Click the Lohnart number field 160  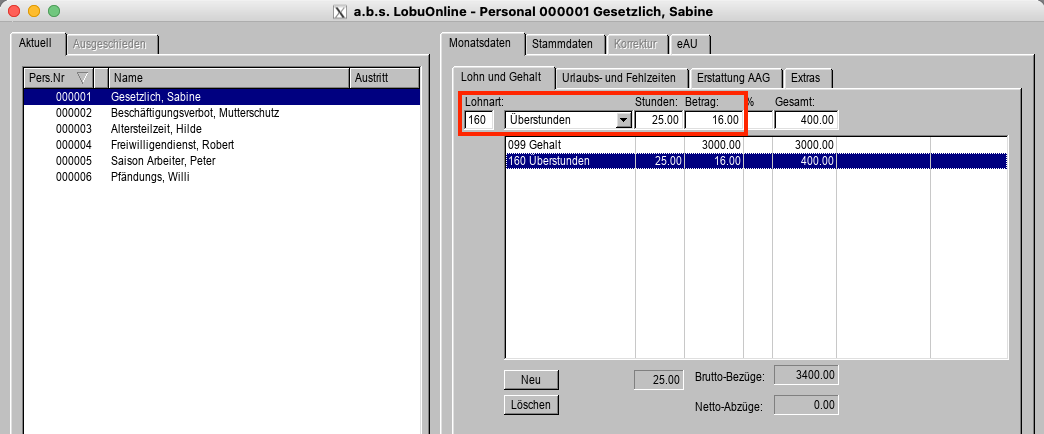(479, 120)
